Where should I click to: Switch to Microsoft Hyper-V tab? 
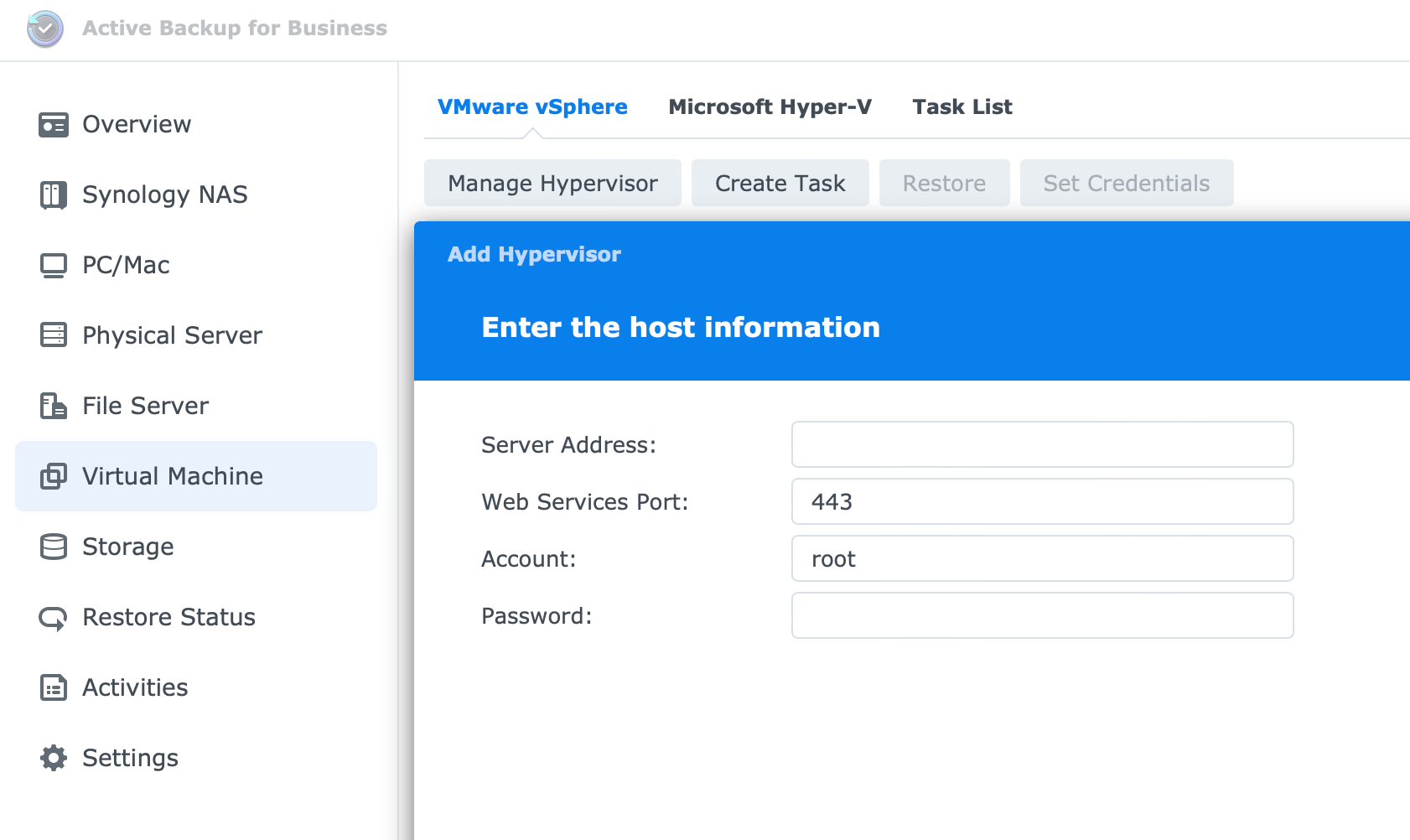(x=770, y=107)
